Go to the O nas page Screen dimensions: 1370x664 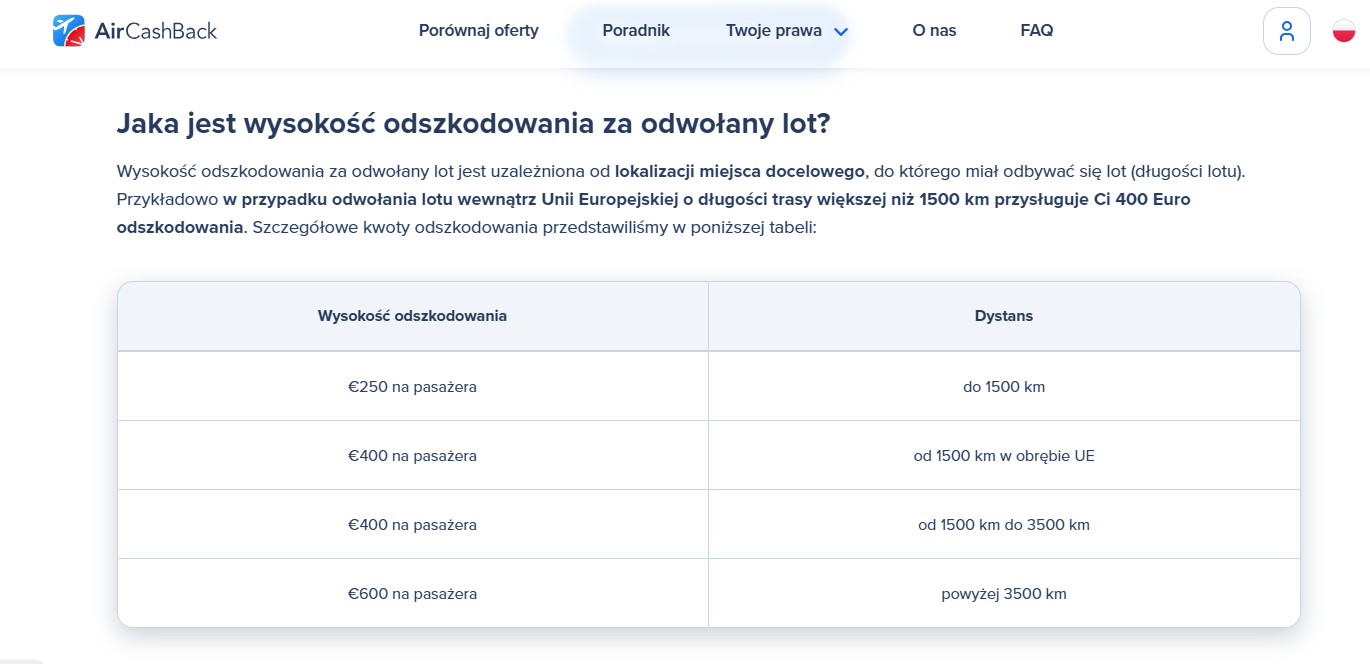point(934,31)
